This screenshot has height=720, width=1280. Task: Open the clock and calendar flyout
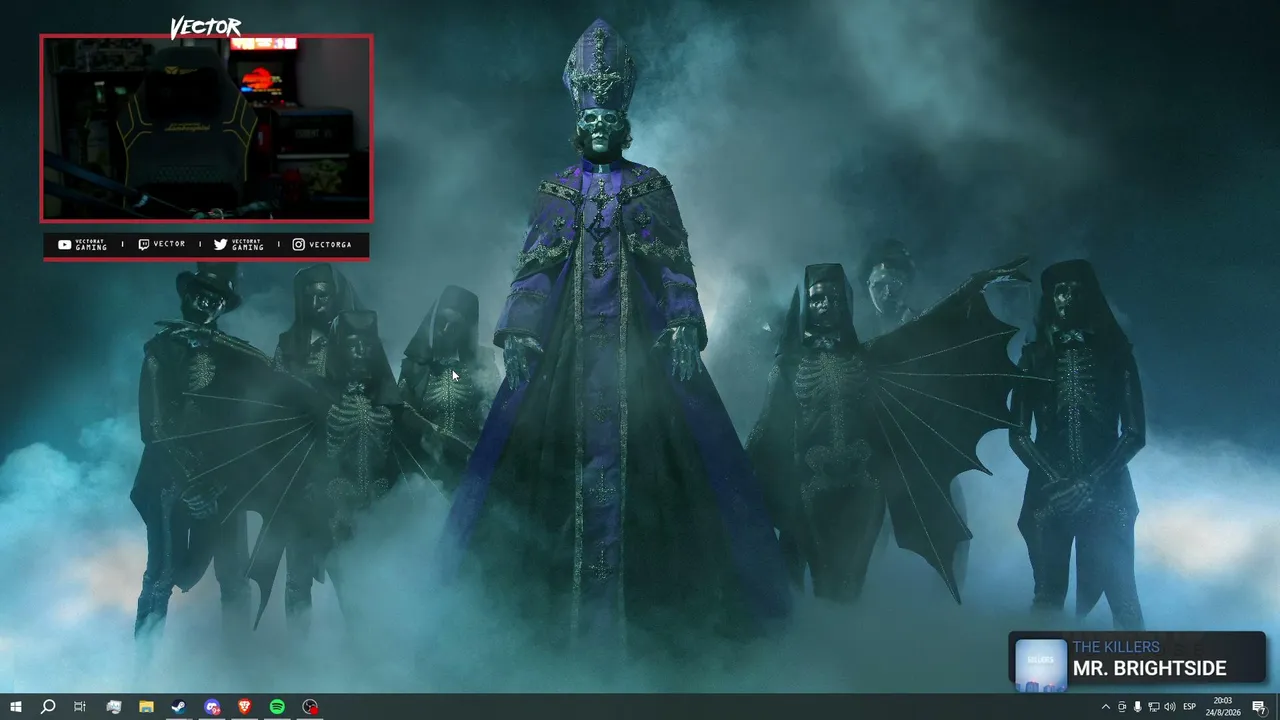pos(1223,707)
